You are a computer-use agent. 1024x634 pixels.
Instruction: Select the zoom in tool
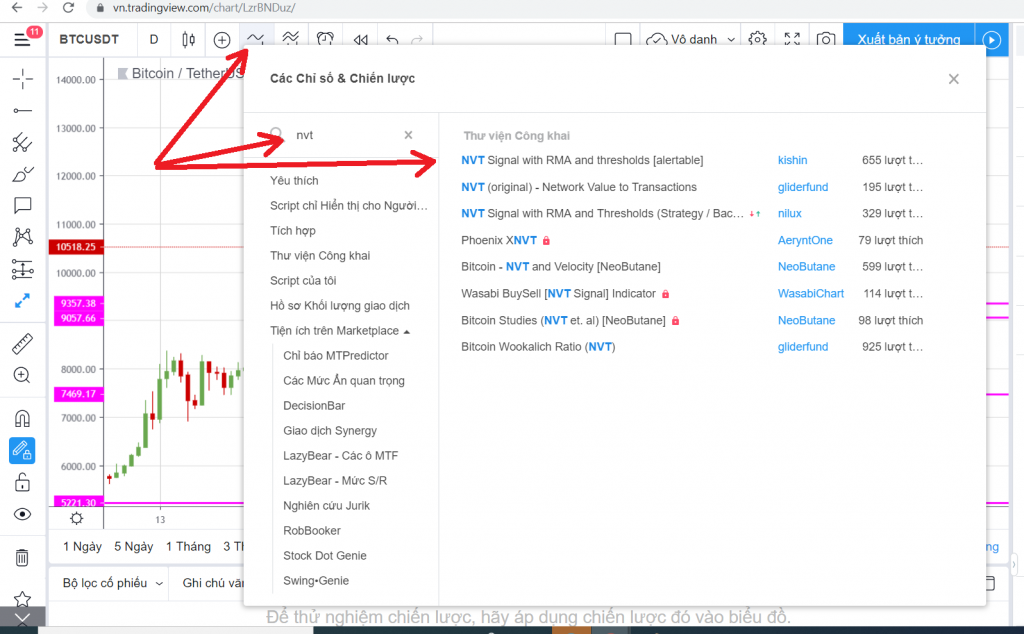[22, 375]
